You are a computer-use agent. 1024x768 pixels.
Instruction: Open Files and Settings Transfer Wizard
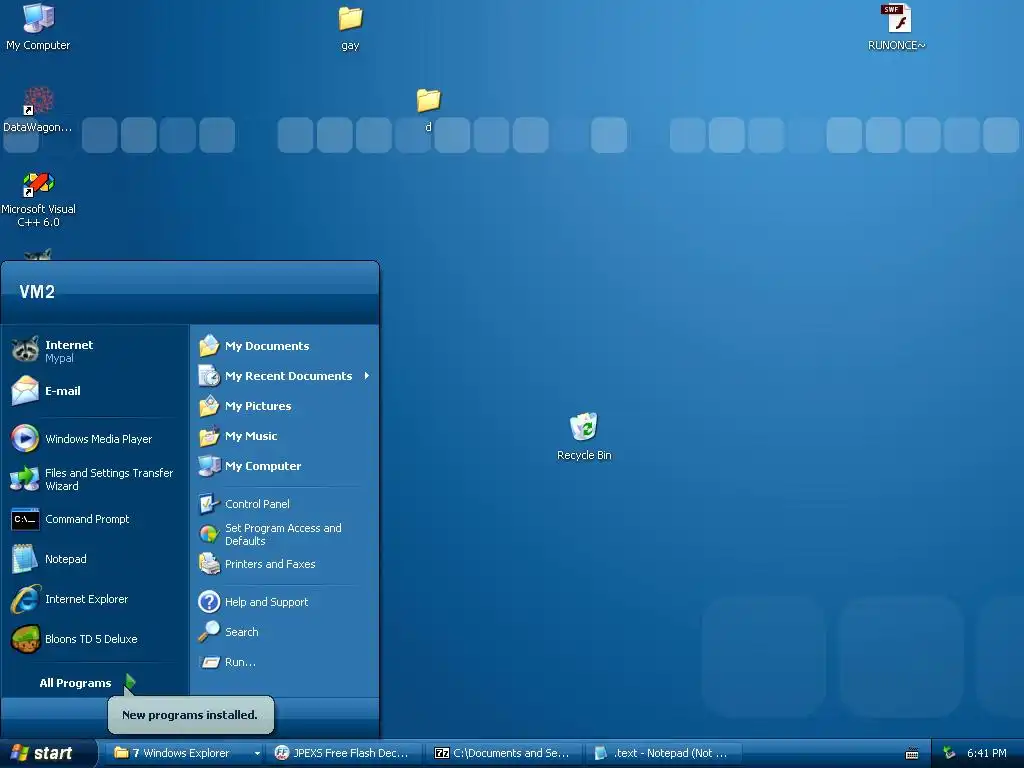tap(95, 479)
